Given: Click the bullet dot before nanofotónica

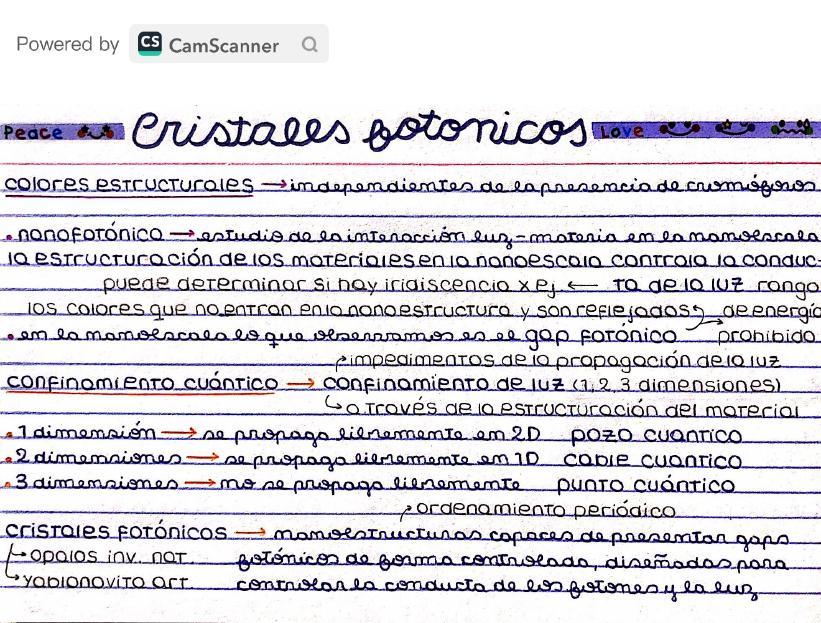Looking at the screenshot, I should pos(8,237).
